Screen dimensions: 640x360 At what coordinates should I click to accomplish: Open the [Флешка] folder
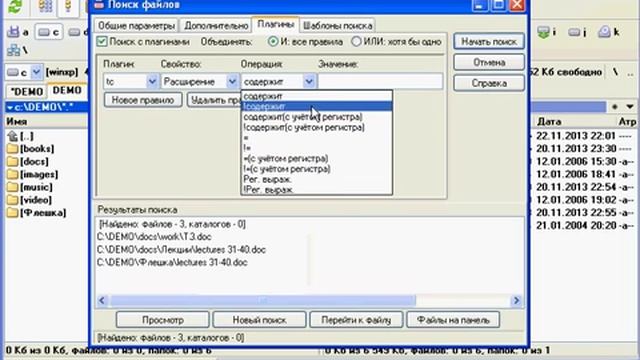click(x=36, y=213)
